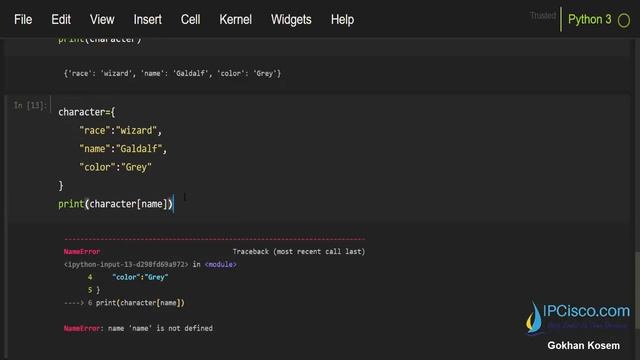Click the dictionary output line above the cell
Viewport: 640px width, 360px height.
[172, 73]
